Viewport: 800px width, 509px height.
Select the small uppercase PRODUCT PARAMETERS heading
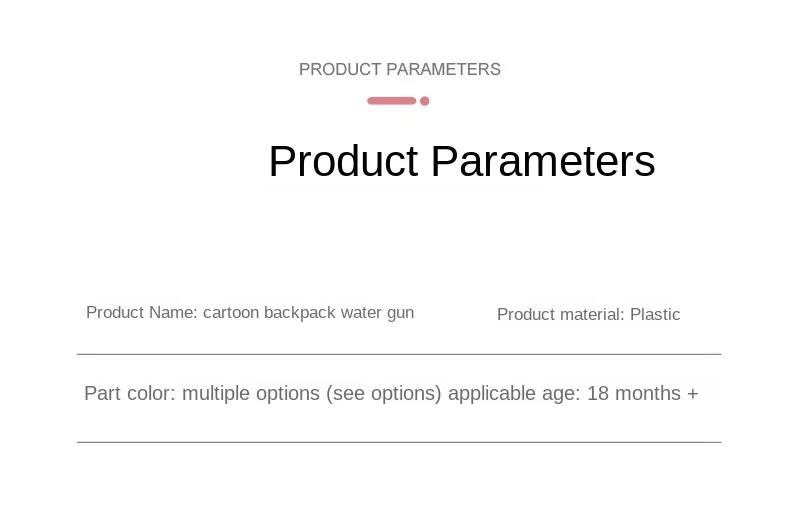399,69
